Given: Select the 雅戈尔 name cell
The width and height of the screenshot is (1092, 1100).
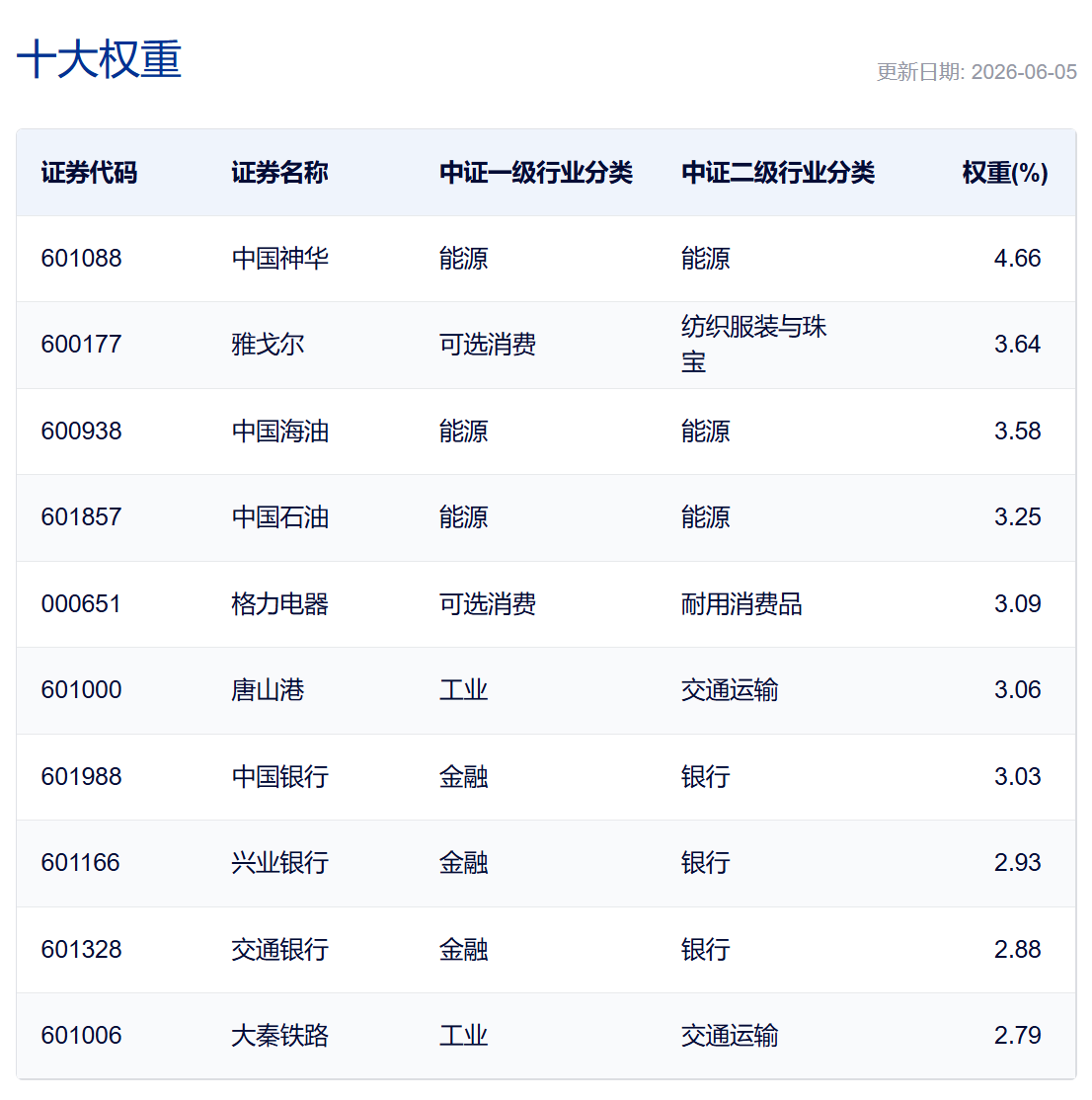Looking at the screenshot, I should pyautogui.click(x=268, y=345).
